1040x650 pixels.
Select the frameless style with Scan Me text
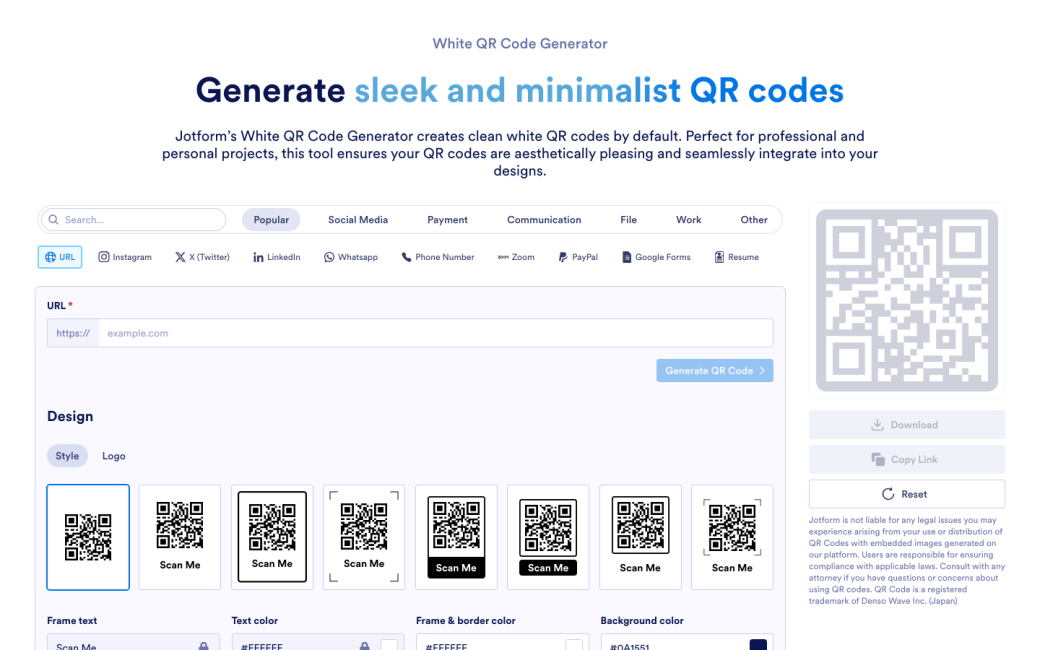(180, 537)
